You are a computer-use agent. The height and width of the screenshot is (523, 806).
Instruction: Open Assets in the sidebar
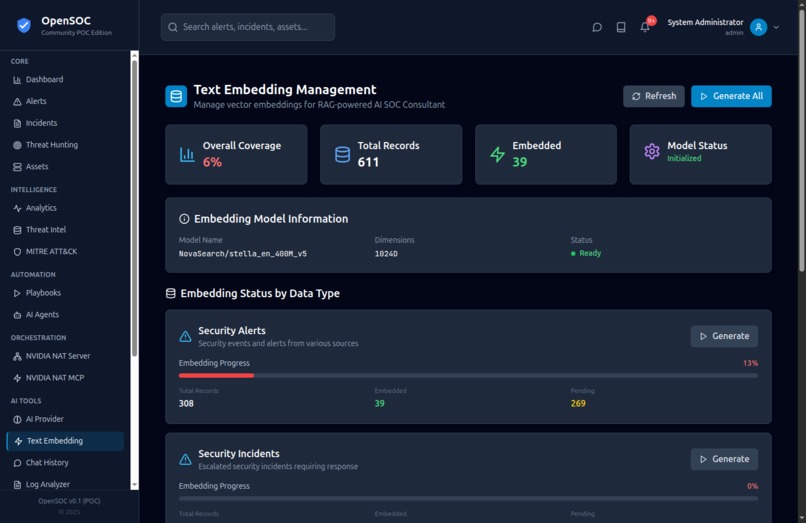tap(65, 167)
